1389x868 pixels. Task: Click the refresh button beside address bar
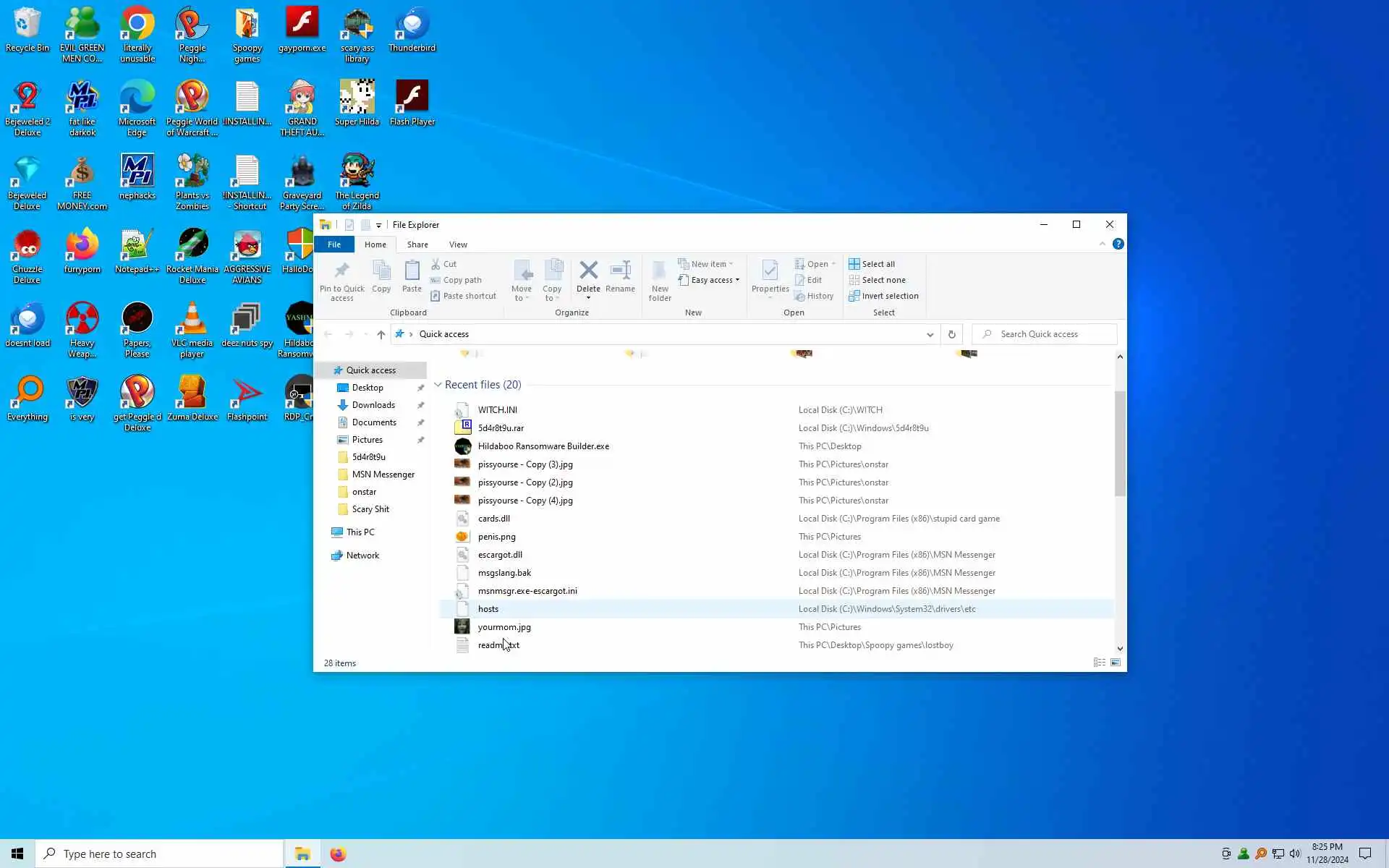[951, 334]
